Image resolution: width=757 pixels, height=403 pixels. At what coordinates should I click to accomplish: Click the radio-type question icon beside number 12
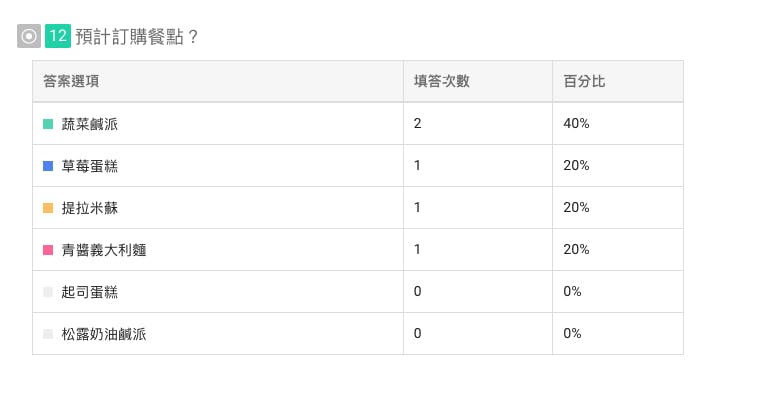pyautogui.click(x=29, y=36)
